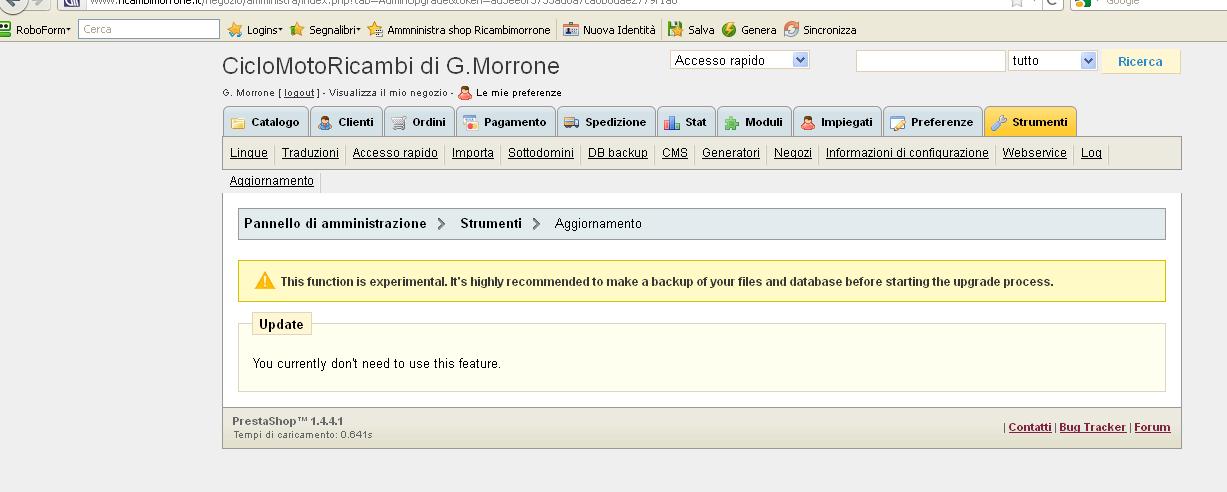This screenshot has width=1227, height=492.
Task: Open the Impiegati tab
Action: tap(837, 122)
